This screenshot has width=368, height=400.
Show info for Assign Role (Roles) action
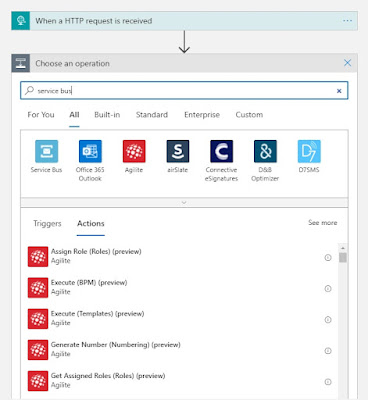328,258
